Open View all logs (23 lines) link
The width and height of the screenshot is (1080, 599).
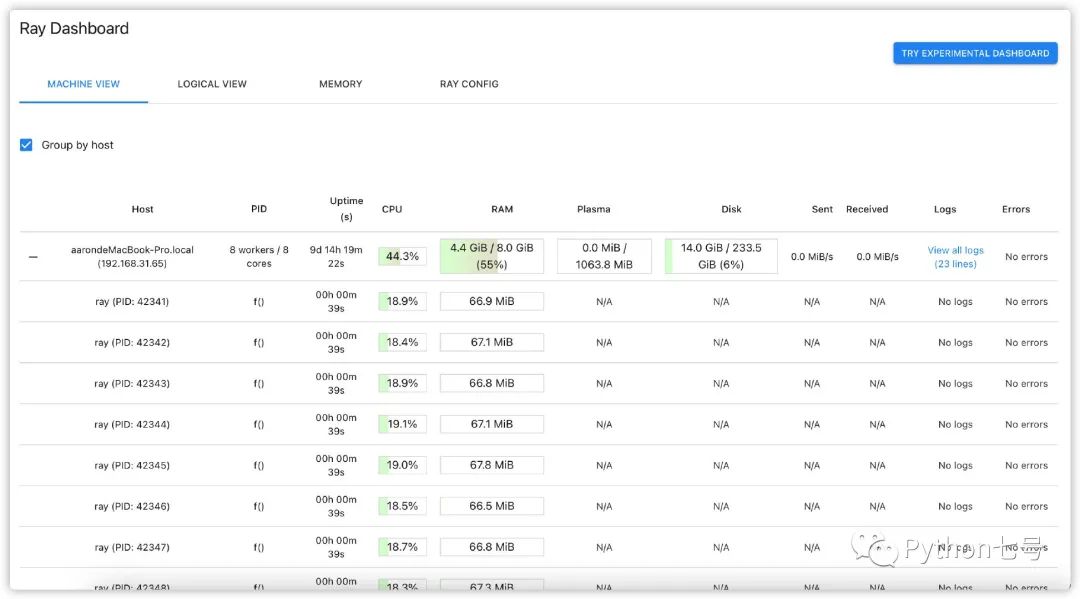955,257
